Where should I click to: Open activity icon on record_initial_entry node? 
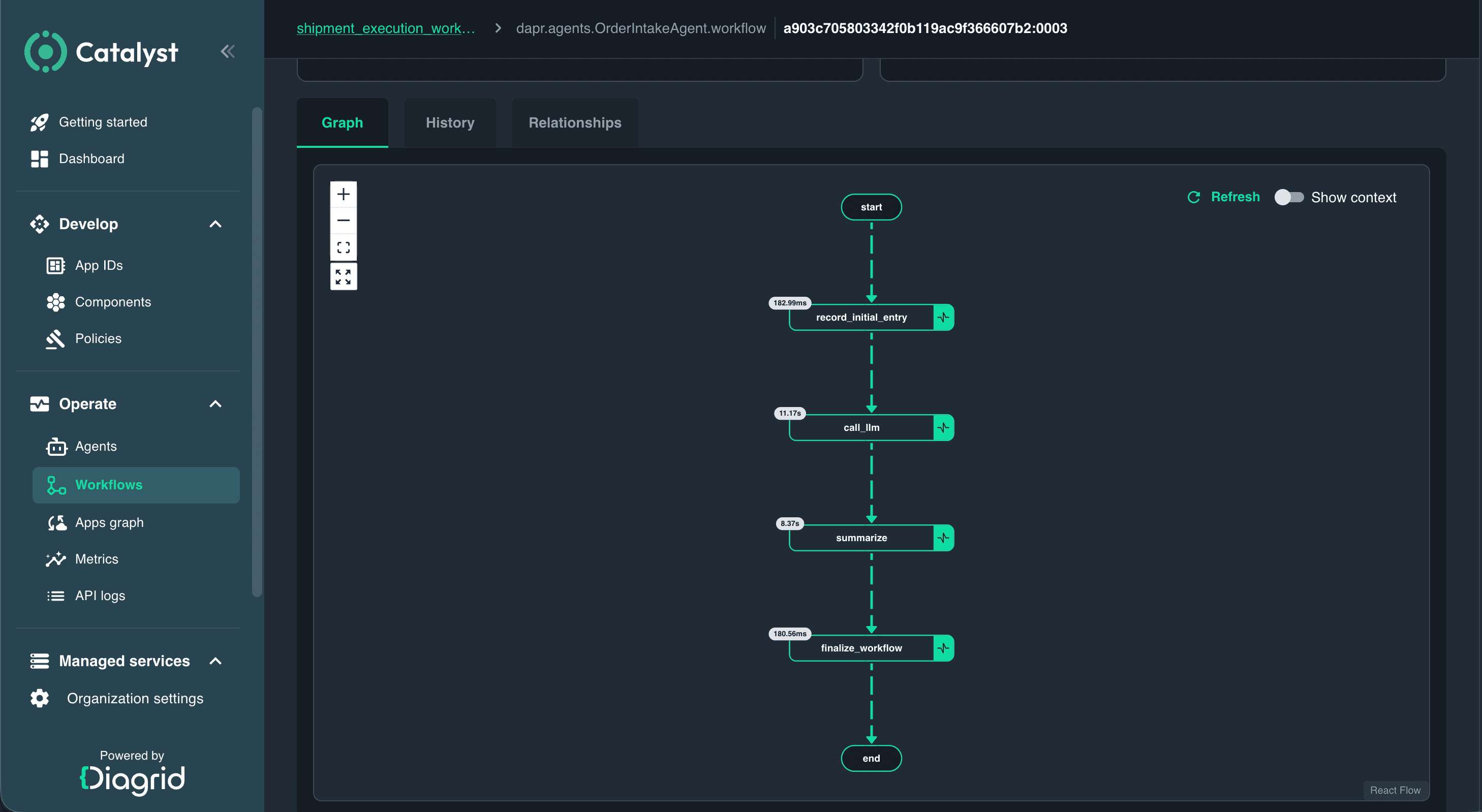pyautogui.click(x=943, y=318)
